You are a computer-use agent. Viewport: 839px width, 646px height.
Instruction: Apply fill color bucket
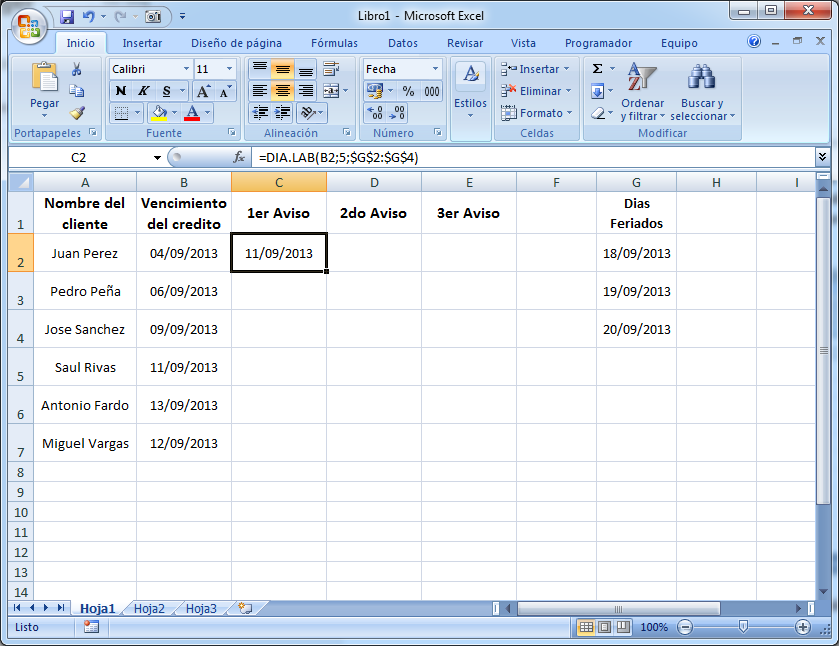click(159, 112)
